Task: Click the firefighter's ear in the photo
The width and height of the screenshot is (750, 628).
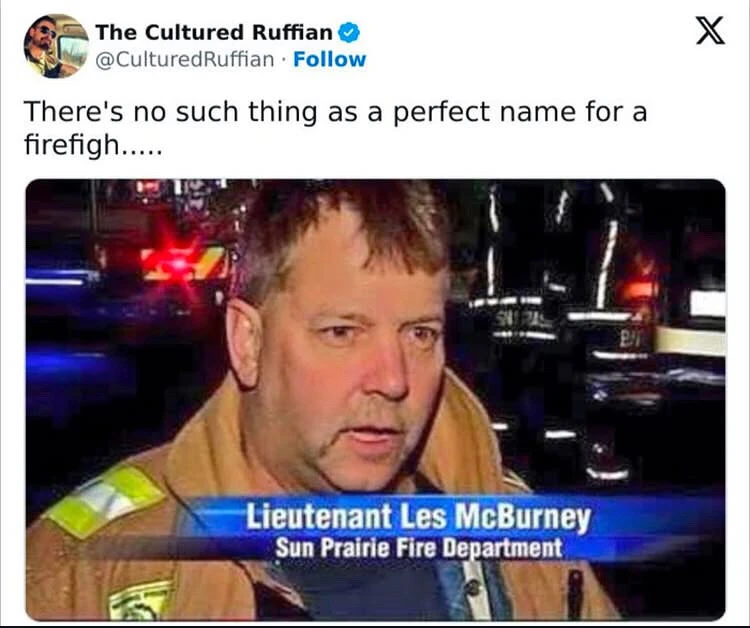Action: click(x=245, y=342)
